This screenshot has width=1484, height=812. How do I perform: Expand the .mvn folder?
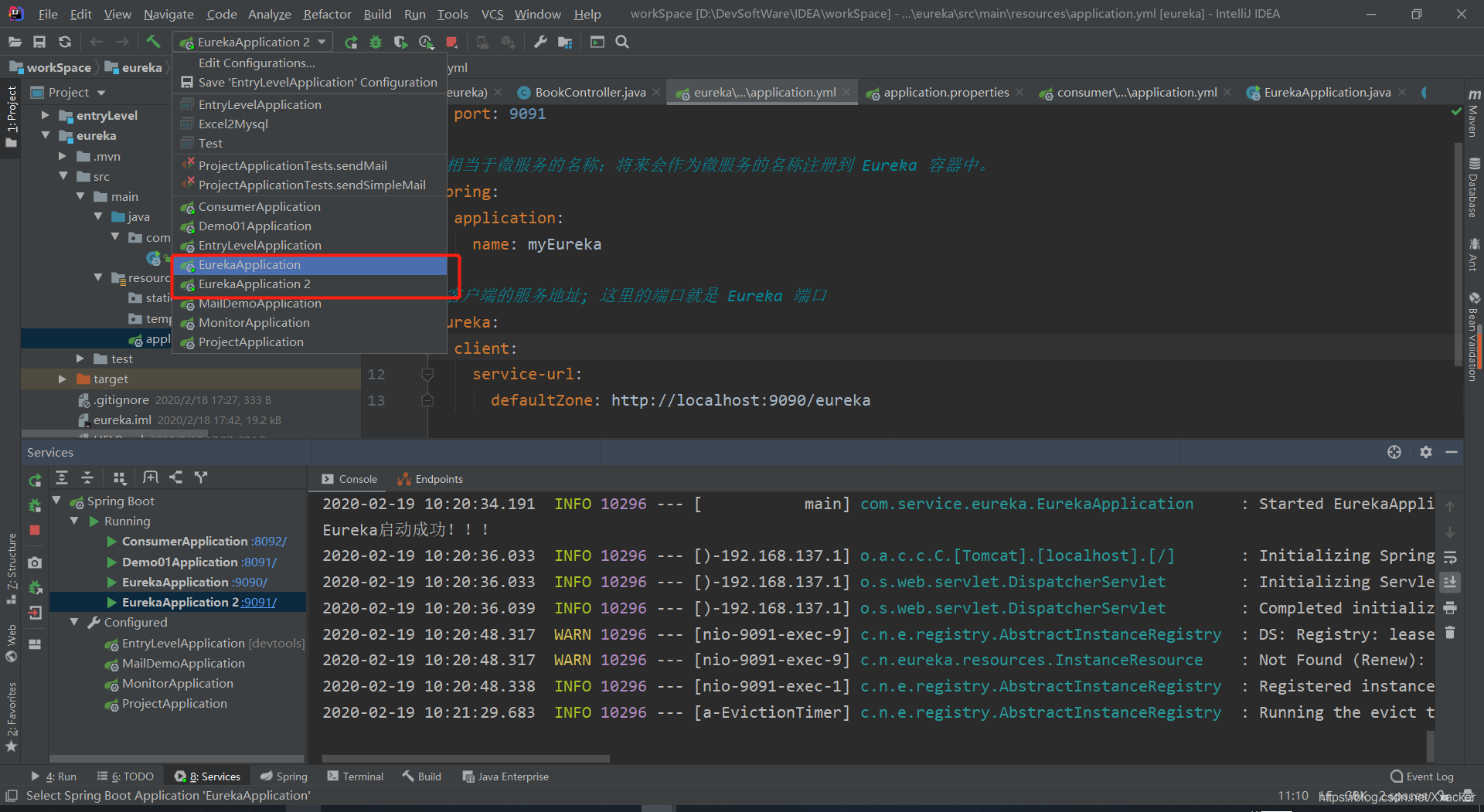tap(62, 156)
